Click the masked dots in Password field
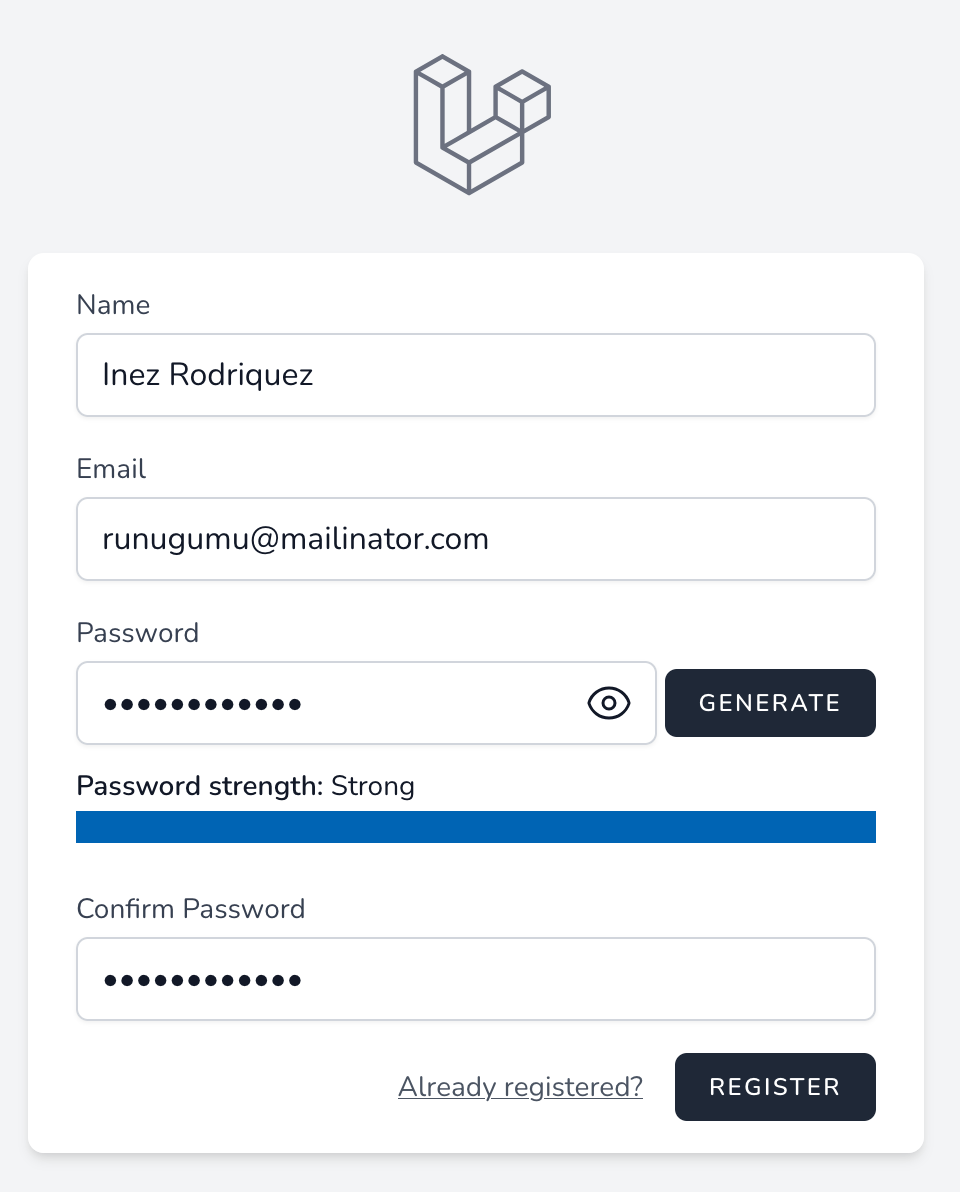Image resolution: width=960 pixels, height=1192 pixels. (202, 704)
